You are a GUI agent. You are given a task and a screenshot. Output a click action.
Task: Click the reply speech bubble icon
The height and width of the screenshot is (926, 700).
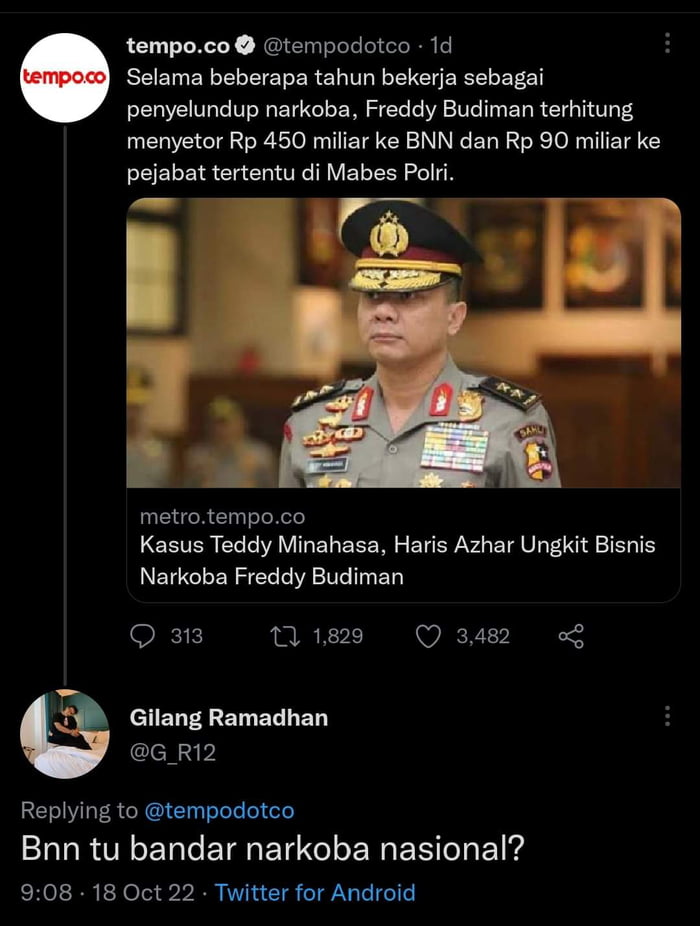[x=144, y=636]
